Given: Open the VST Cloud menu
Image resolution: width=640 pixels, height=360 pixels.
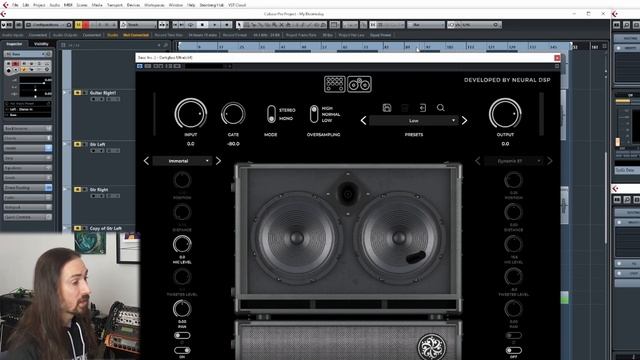Looking at the screenshot, I should click(x=237, y=5).
